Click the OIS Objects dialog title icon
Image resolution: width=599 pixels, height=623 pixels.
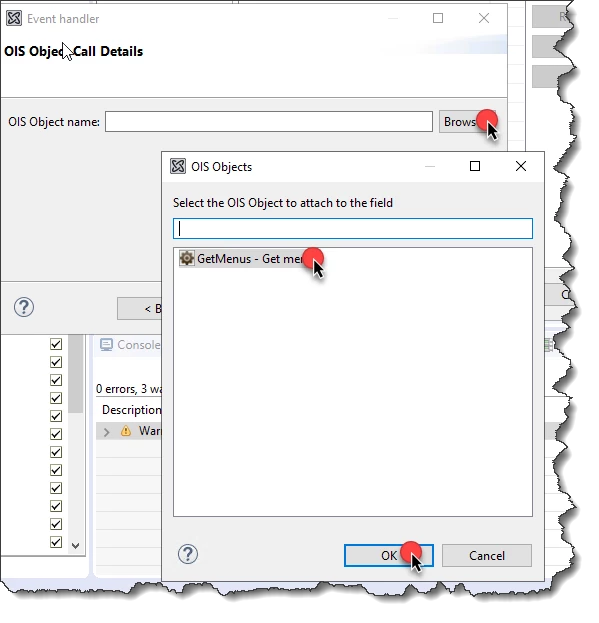178,166
